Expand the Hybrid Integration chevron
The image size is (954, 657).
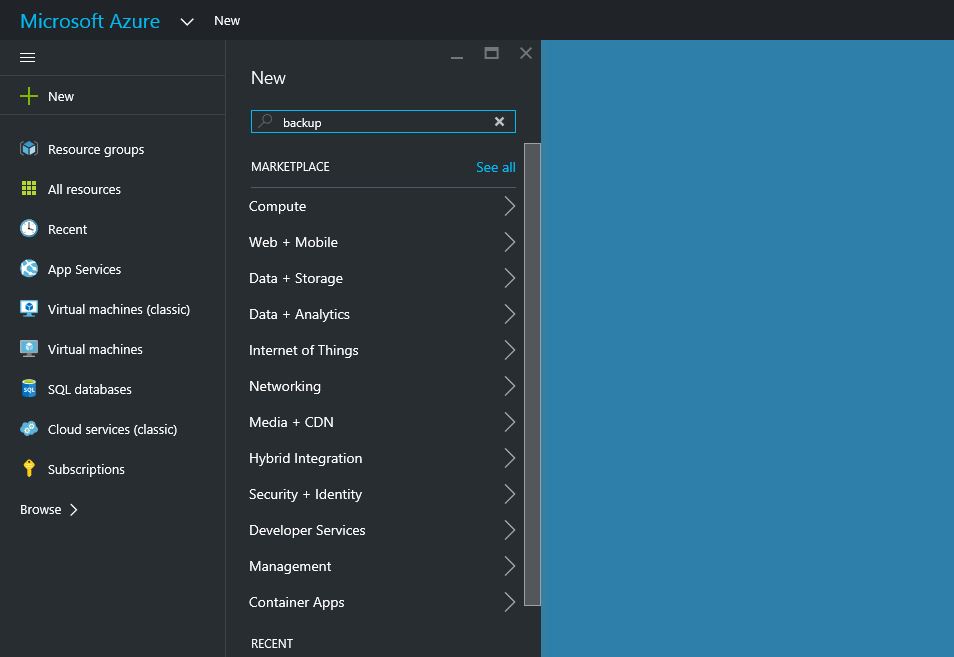pyautogui.click(x=510, y=458)
